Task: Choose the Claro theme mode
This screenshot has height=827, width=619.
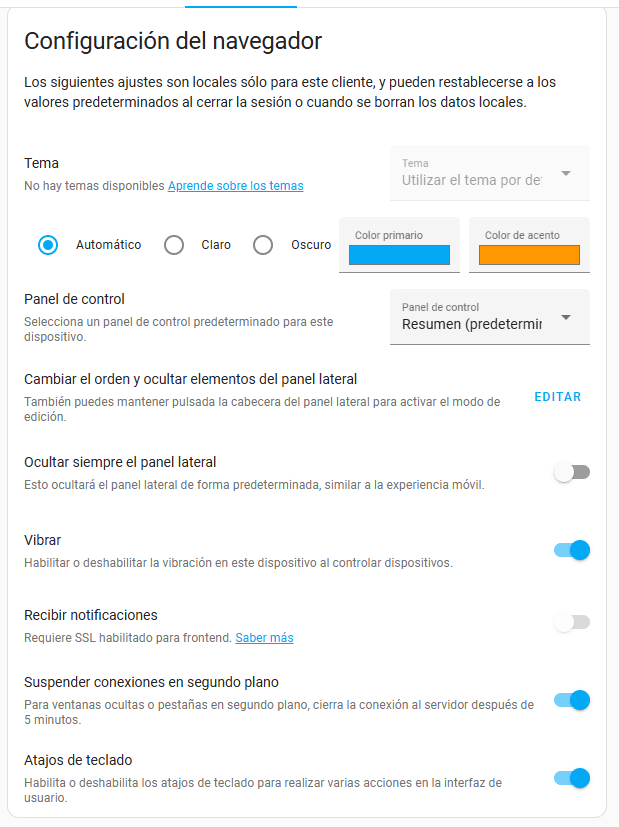Action: [174, 245]
